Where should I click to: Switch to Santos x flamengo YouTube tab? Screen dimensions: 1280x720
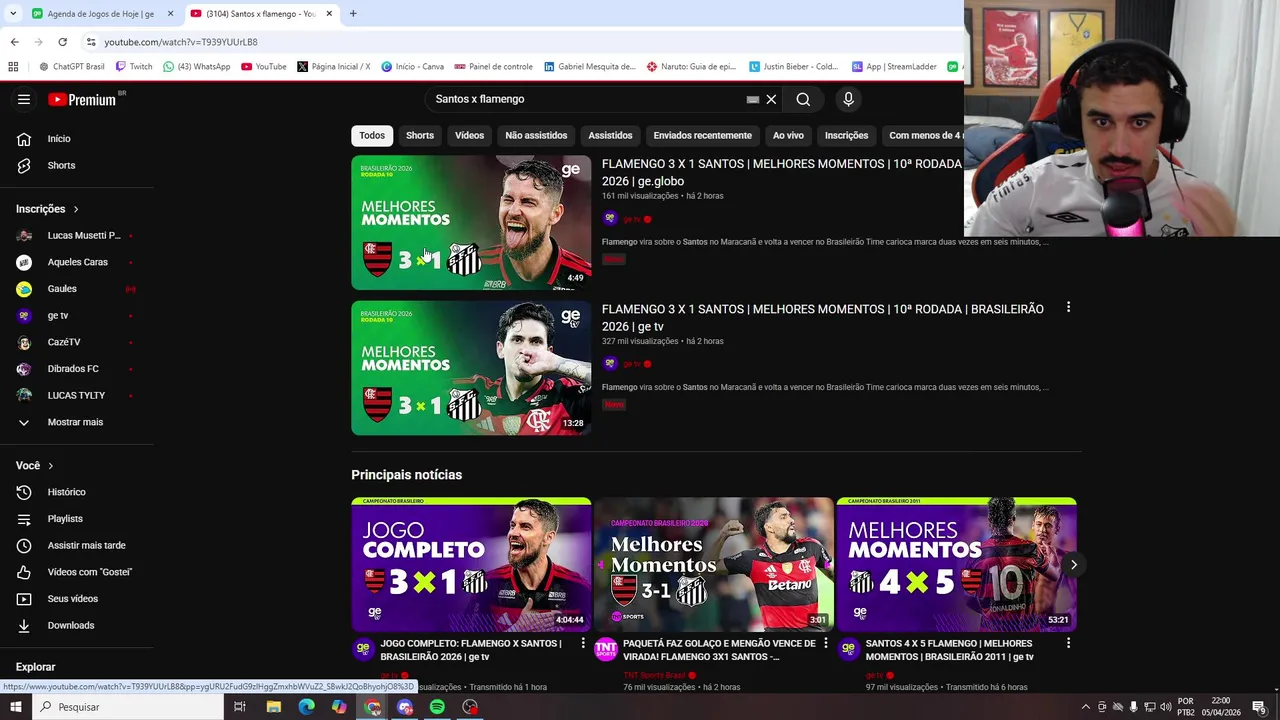[x=261, y=14]
